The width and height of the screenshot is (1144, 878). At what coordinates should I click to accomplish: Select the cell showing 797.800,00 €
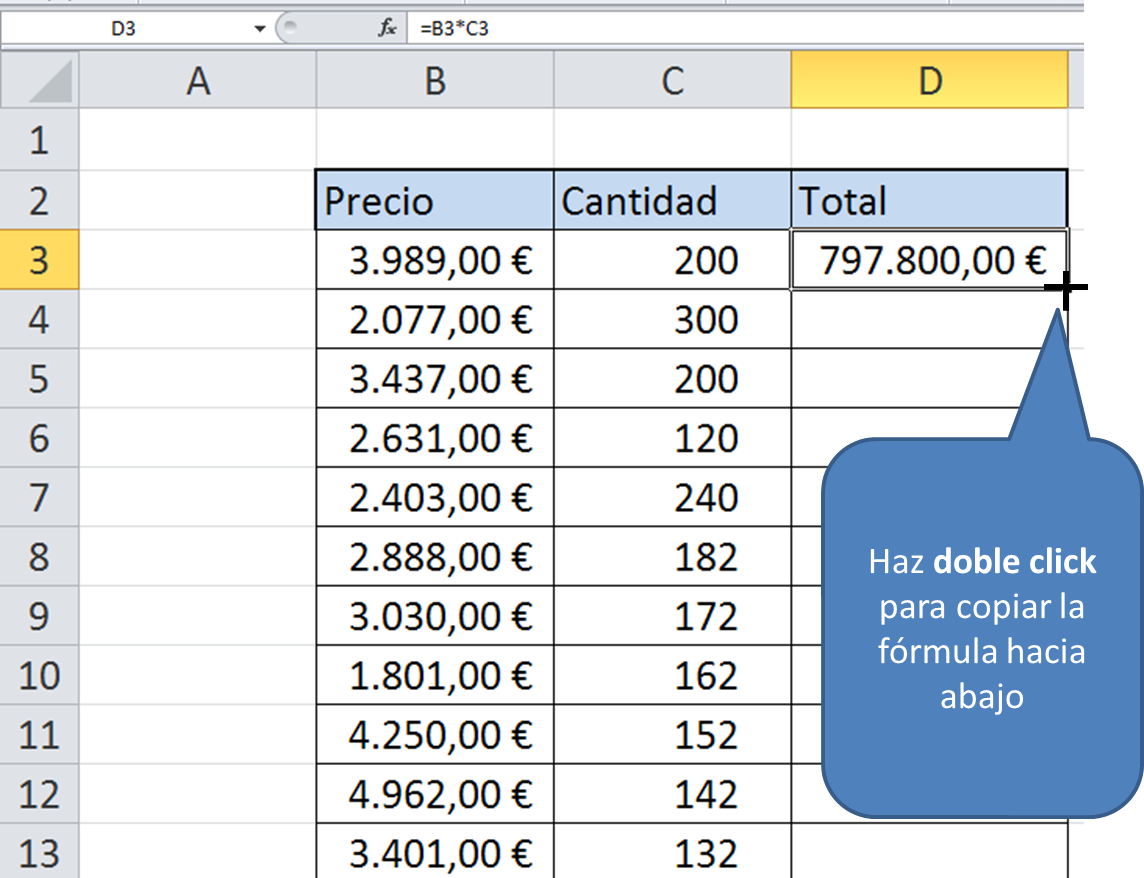point(929,260)
